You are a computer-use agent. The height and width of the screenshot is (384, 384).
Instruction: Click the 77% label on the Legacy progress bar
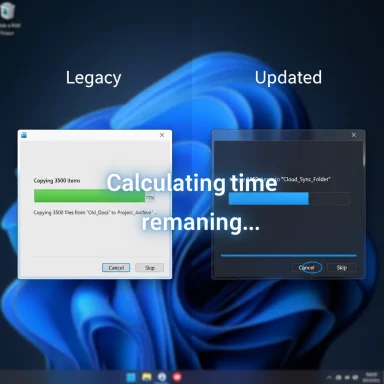pos(150,198)
